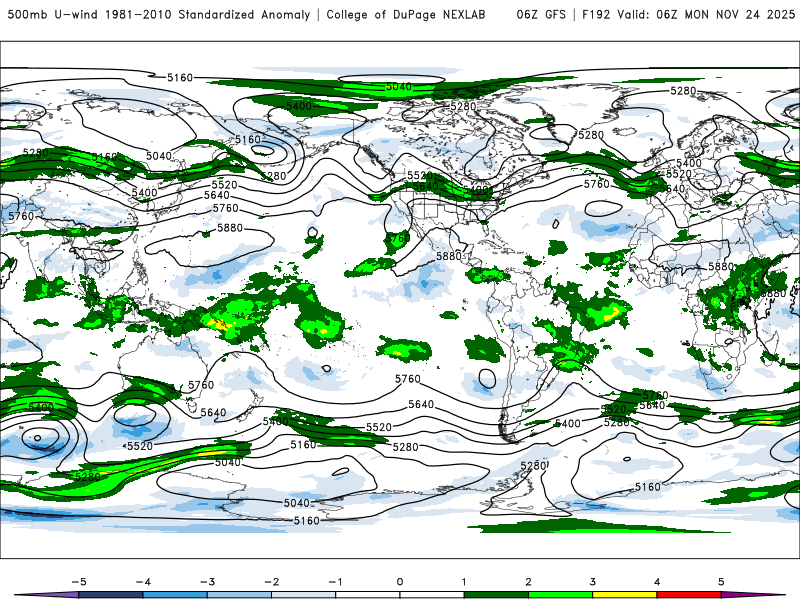Click the 5280 contour label over Greenland
800x600 pixels.
(x=591, y=135)
